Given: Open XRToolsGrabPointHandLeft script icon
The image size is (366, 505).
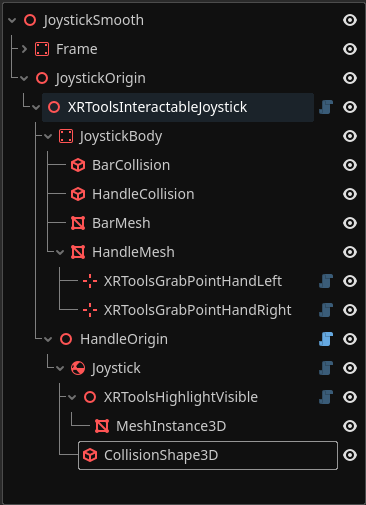Looking at the screenshot, I should tap(326, 281).
